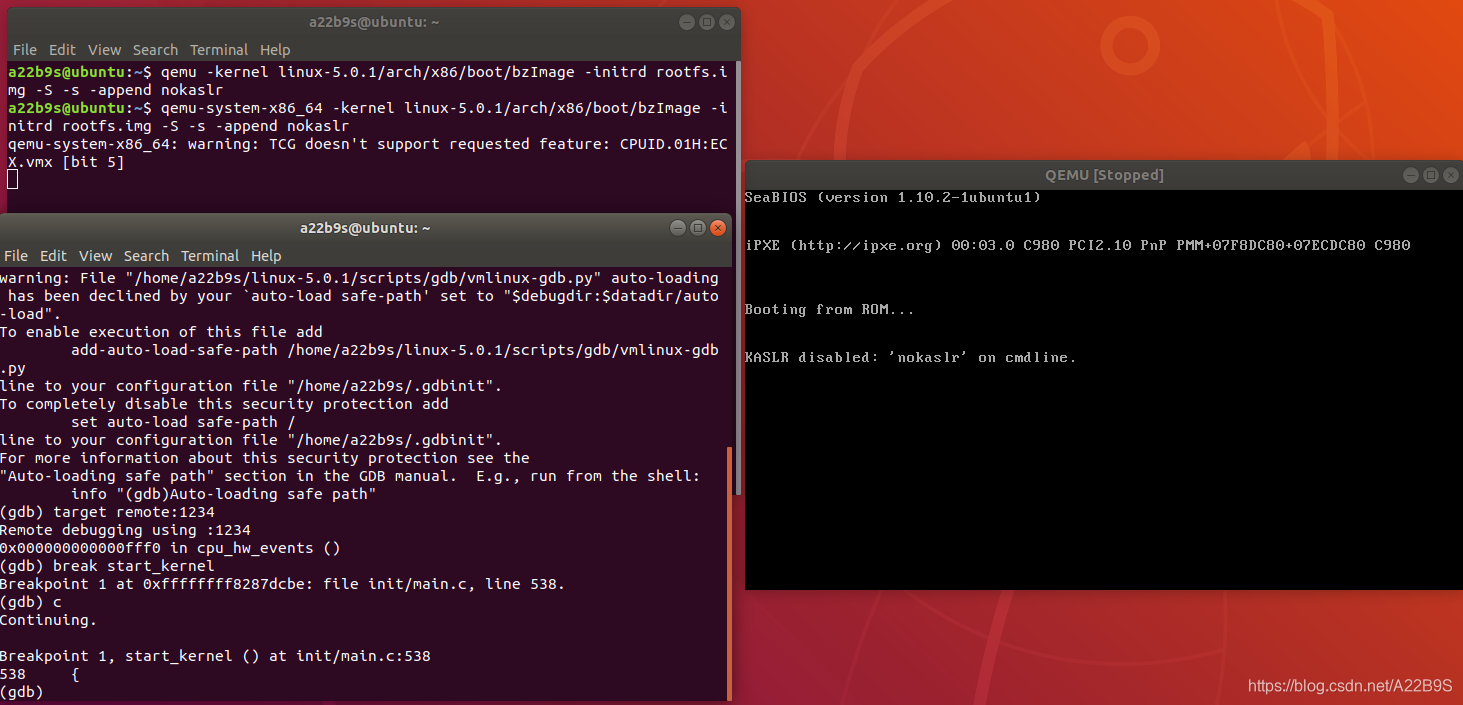Click 'target remote:1234' command line
Screen dimensions: 1463x705
pyautogui.click(x=107, y=512)
